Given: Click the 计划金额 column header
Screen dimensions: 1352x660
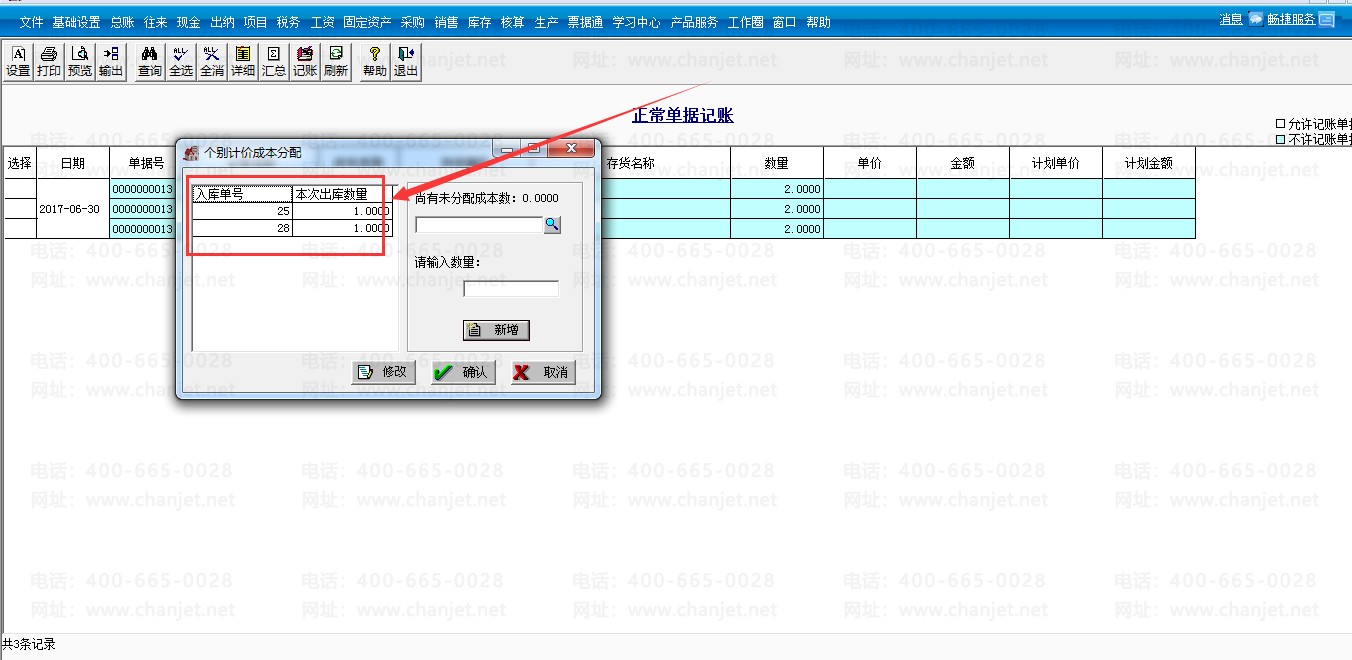Looking at the screenshot, I should click(x=1149, y=163).
